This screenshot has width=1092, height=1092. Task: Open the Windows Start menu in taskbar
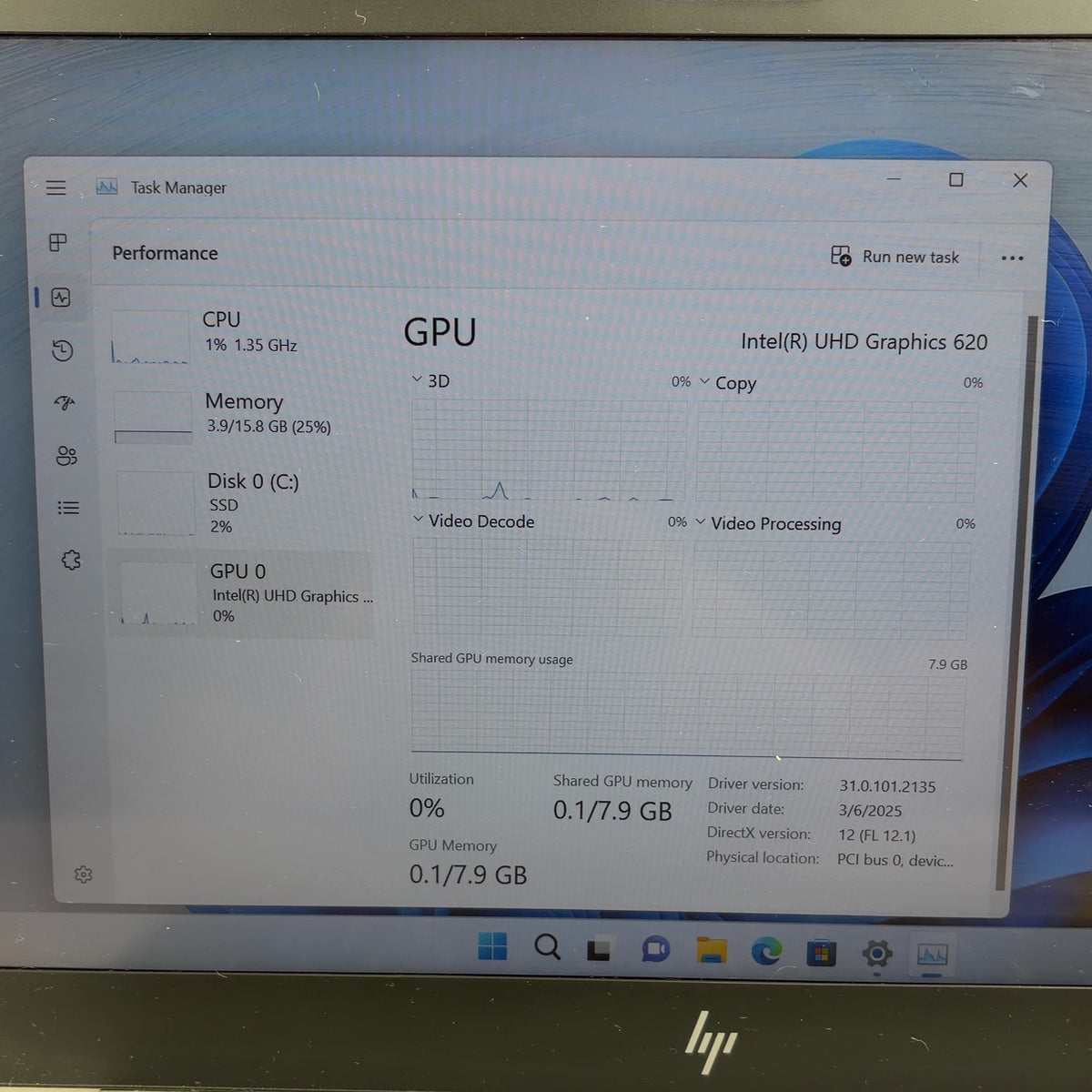coord(492,947)
